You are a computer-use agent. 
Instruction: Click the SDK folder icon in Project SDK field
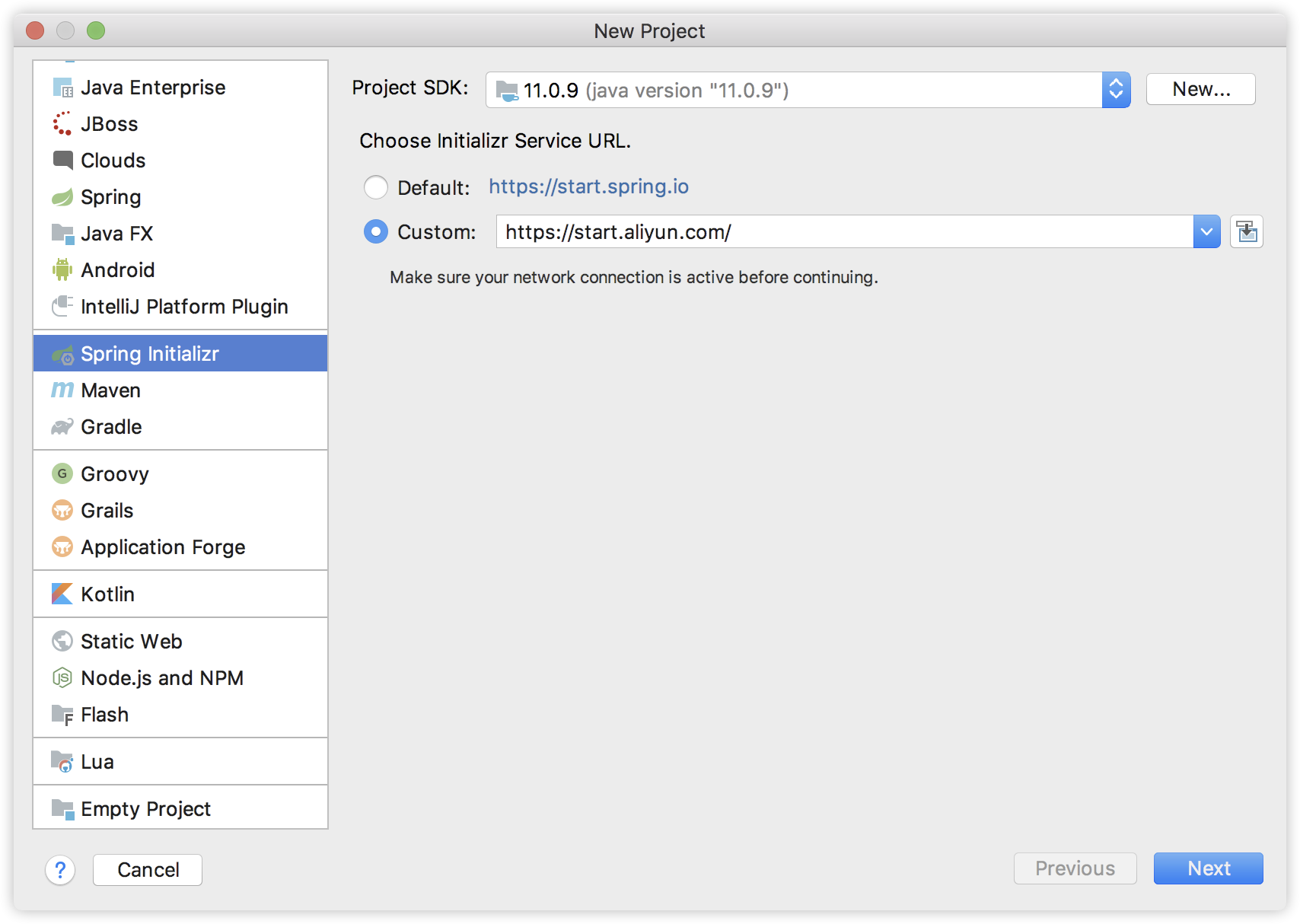point(507,91)
